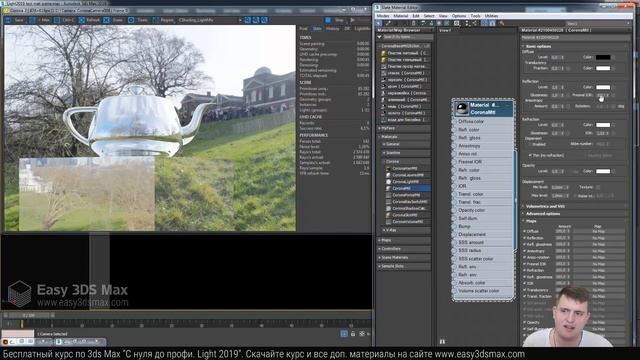
Task: Click the CoronaMtl node preview sphere thumbnail
Action: [462, 108]
